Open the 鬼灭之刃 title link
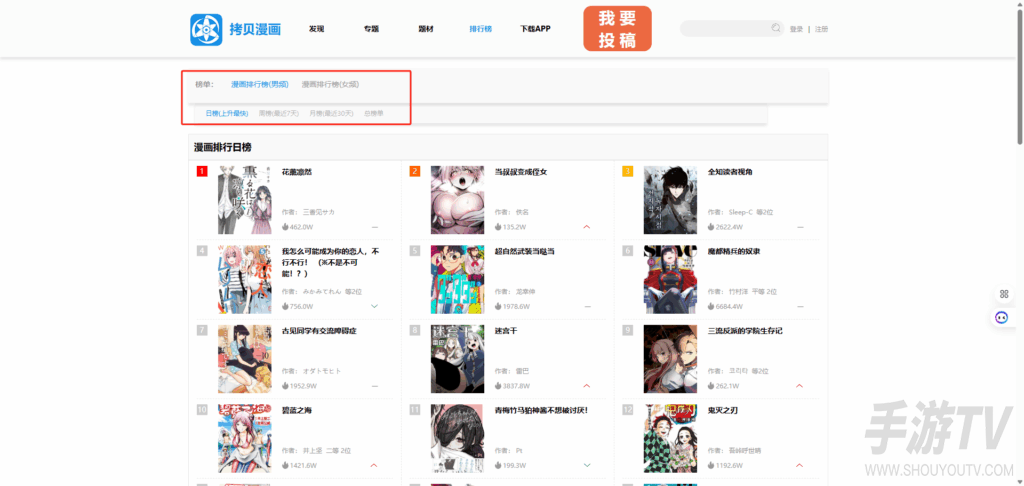The height and width of the screenshot is (486, 1024). [x=723, y=411]
